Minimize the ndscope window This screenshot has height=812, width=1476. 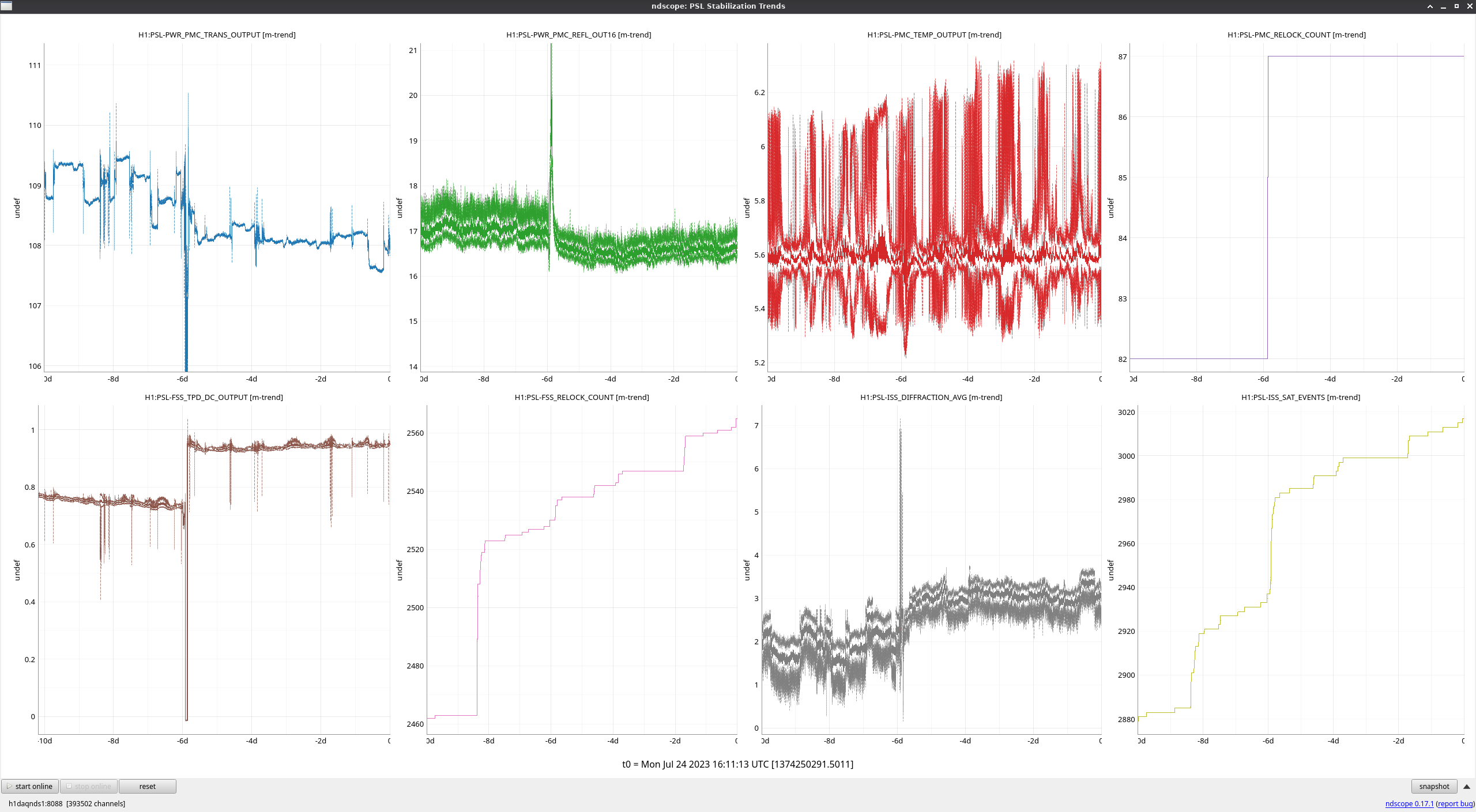point(1443,6)
